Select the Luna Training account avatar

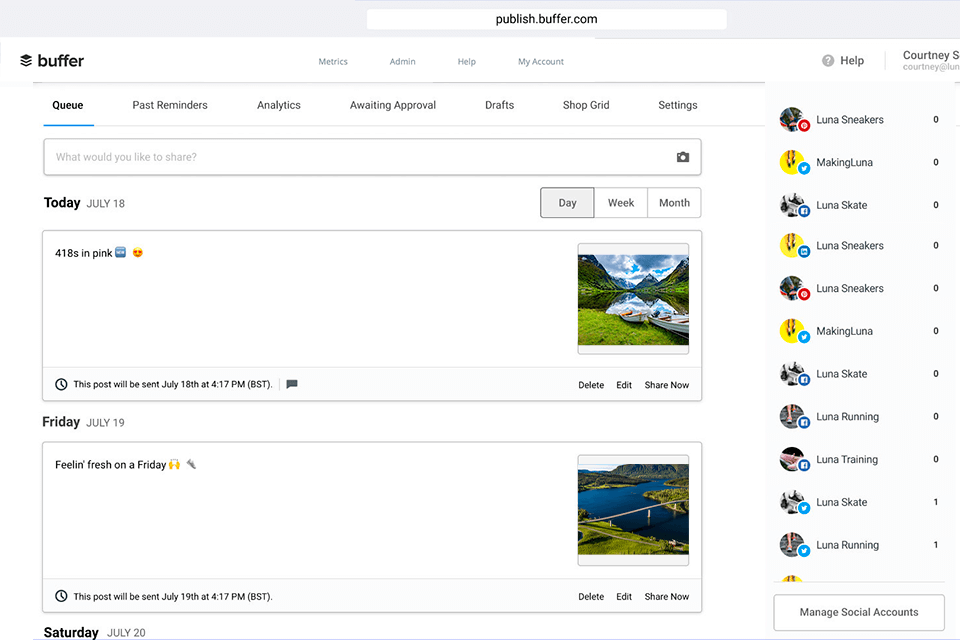[793, 460]
